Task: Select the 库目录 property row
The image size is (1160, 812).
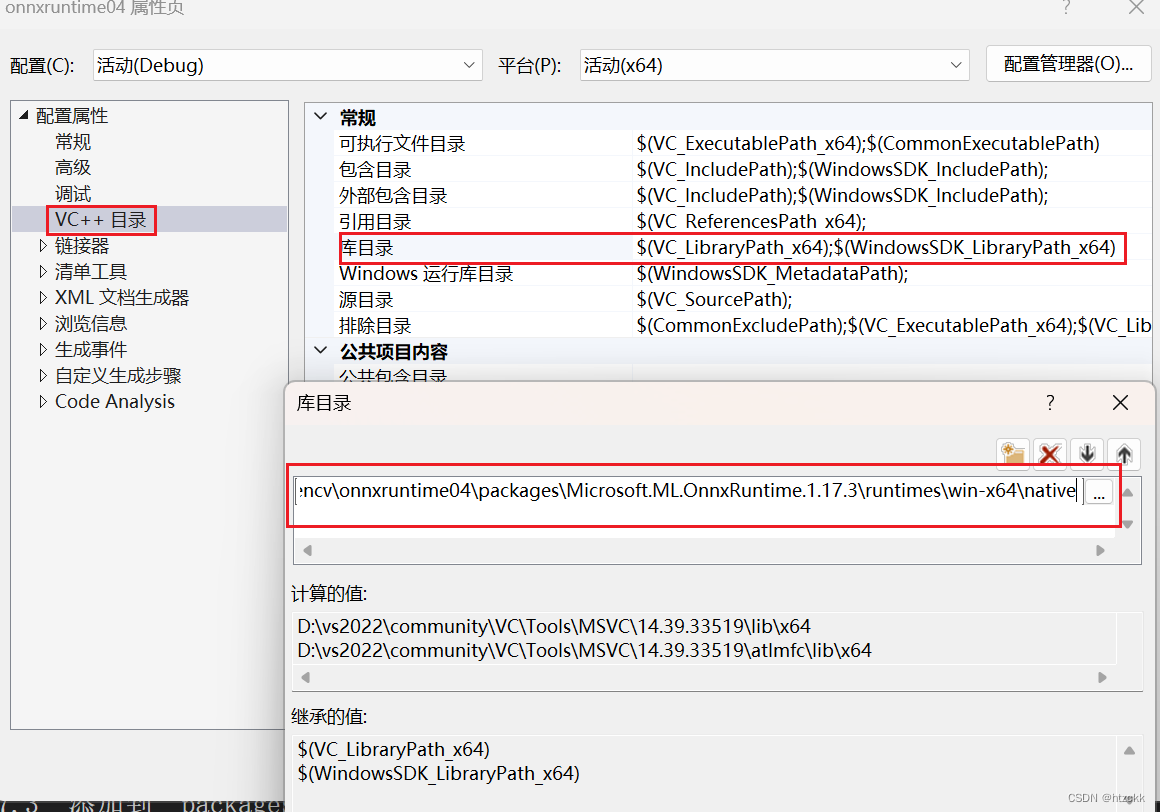Action: [743, 248]
